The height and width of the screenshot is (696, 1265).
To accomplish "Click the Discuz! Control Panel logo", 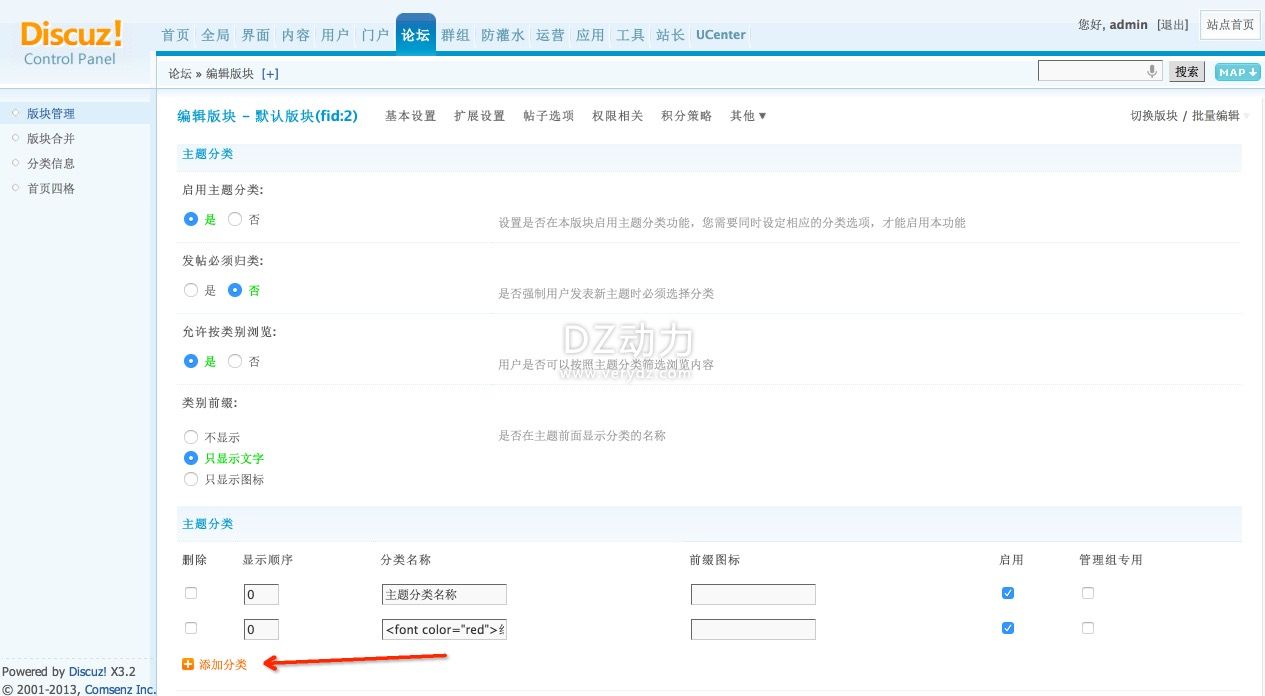I will tap(71, 43).
